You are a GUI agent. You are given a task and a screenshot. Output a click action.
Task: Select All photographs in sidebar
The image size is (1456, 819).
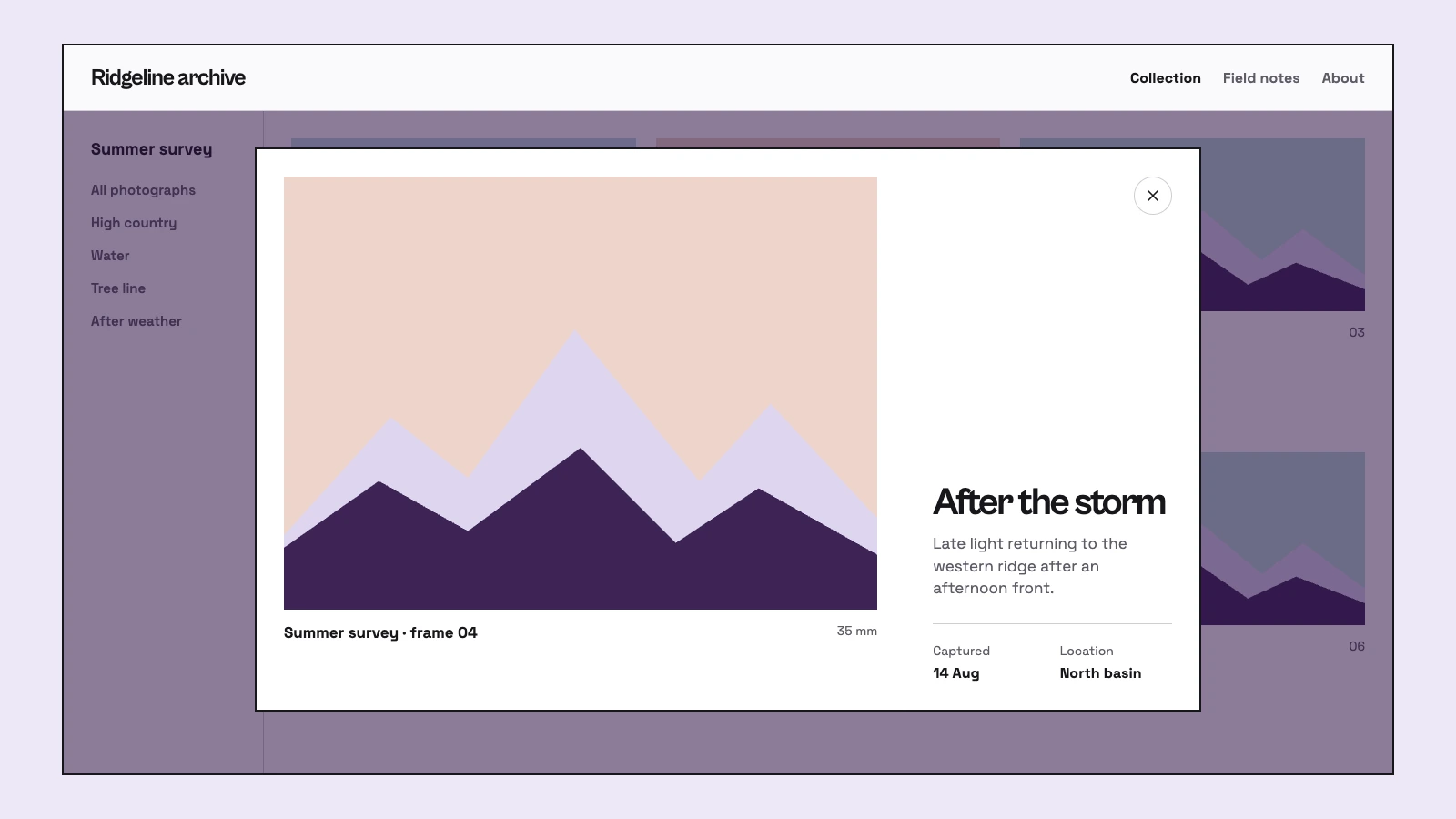tap(143, 190)
